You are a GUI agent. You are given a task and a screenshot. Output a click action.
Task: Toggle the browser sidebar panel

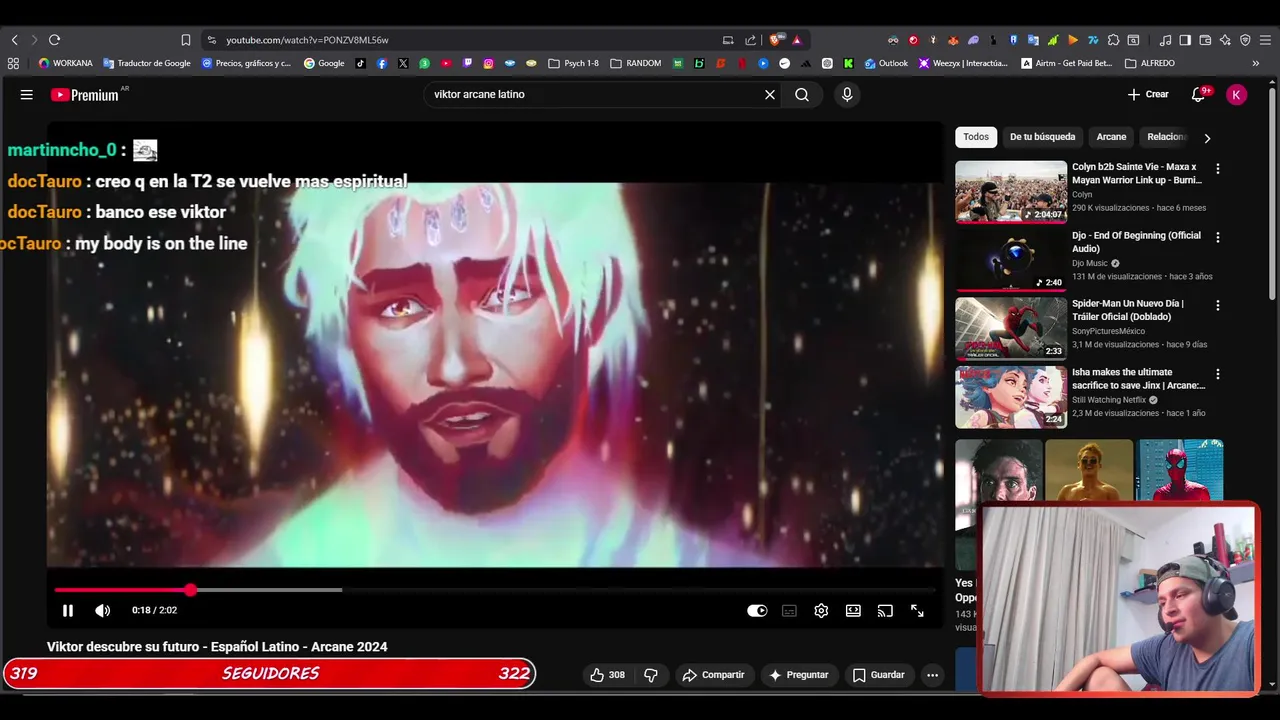[1185, 40]
